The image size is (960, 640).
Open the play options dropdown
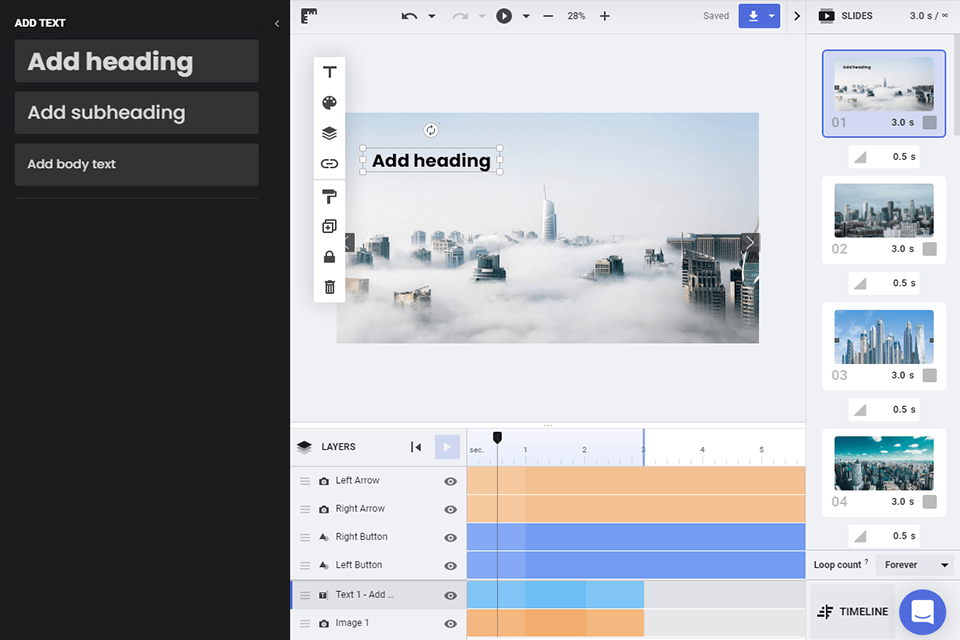pyautogui.click(x=526, y=16)
